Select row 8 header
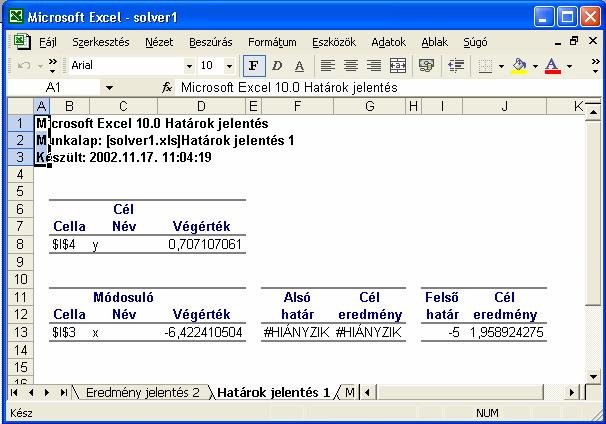 (20, 244)
